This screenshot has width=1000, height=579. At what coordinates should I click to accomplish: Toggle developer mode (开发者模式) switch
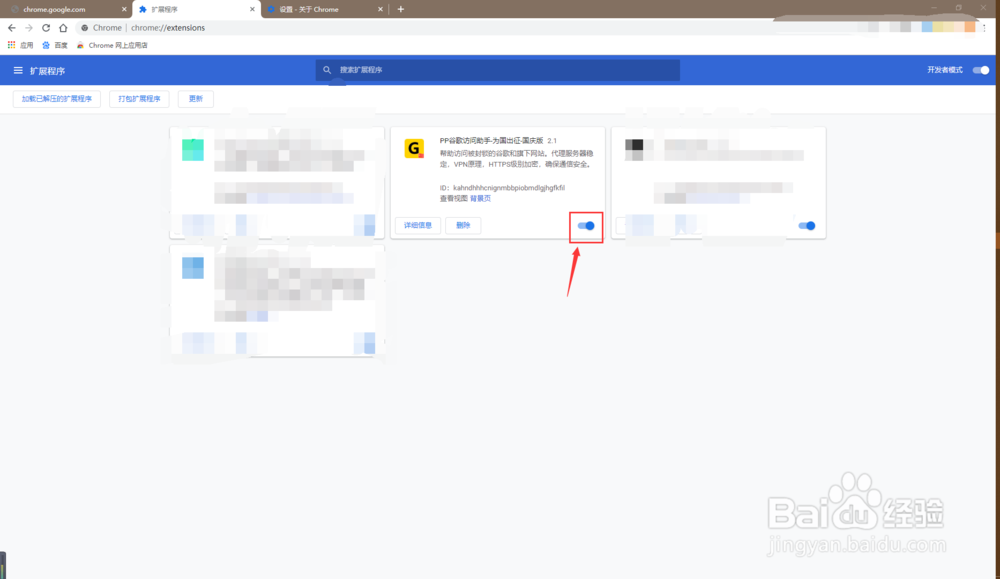981,70
